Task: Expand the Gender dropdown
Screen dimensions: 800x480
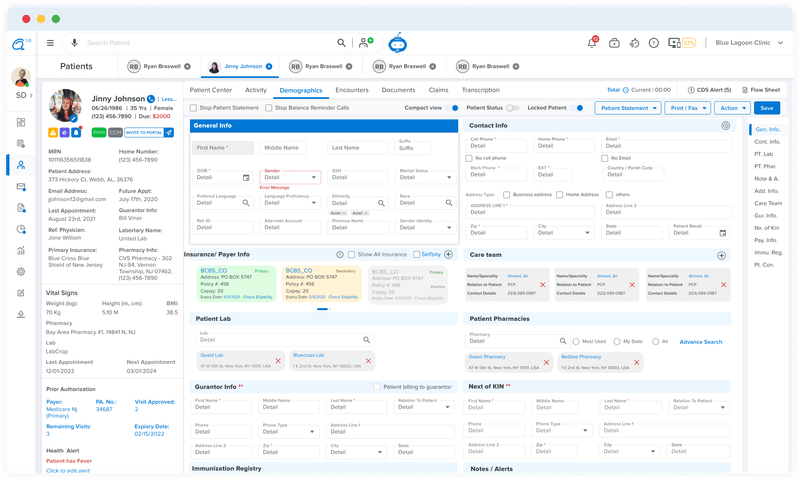Action: tap(314, 178)
